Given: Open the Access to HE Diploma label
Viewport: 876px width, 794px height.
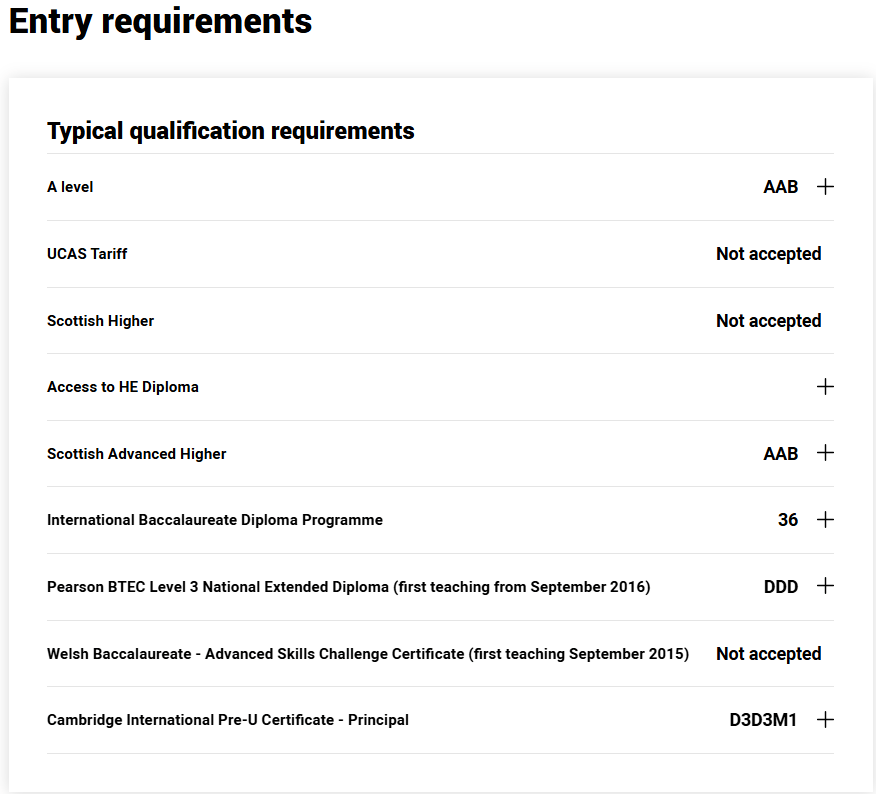Looking at the screenshot, I should tap(123, 387).
